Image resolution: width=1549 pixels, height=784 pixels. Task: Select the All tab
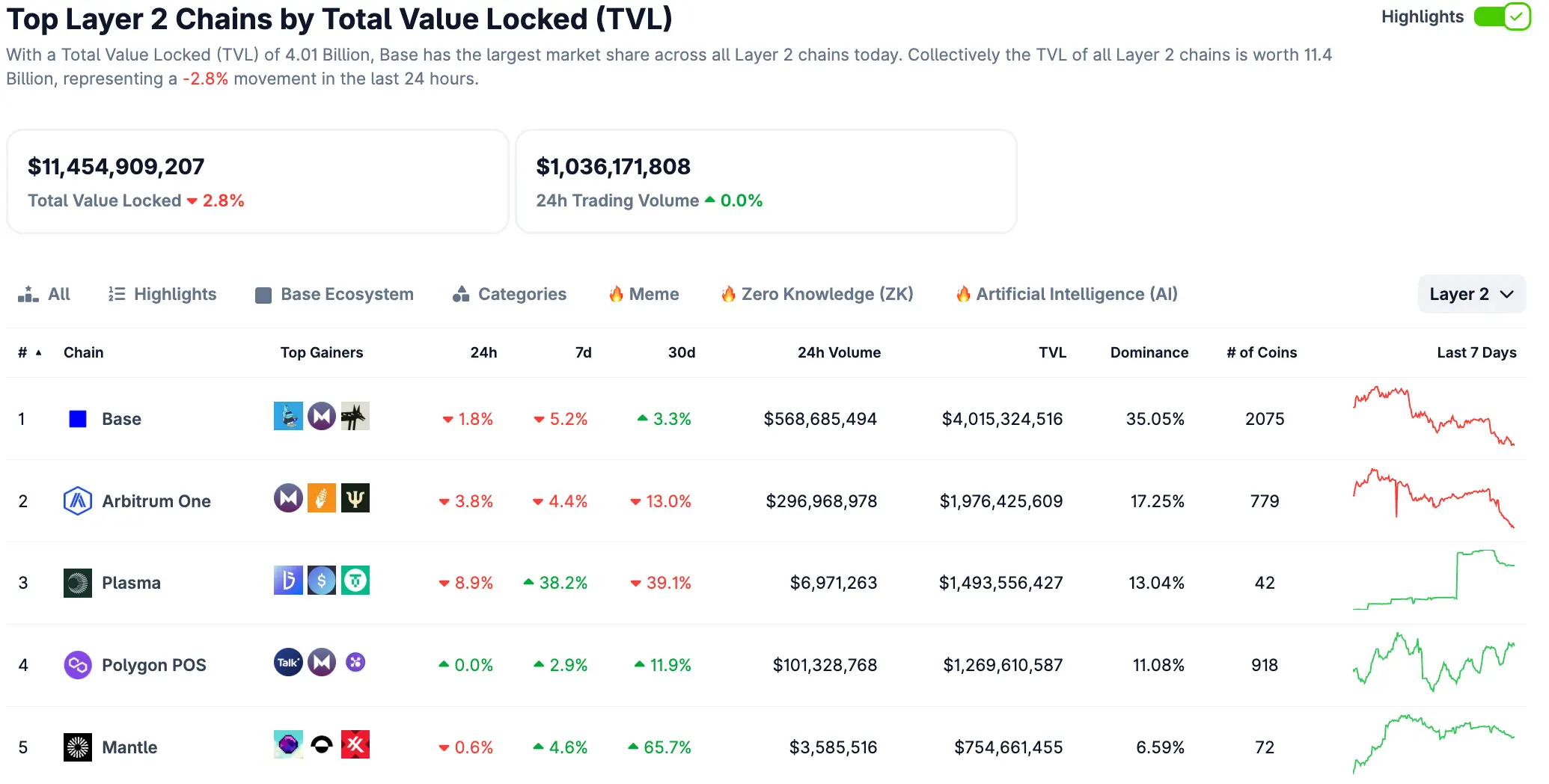(45, 294)
